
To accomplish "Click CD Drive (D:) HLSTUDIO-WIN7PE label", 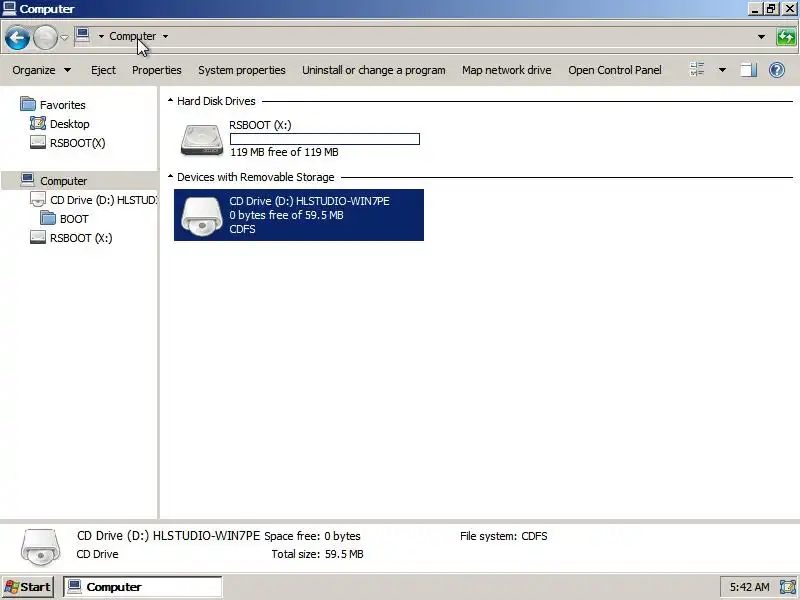I will pyautogui.click(x=309, y=201).
